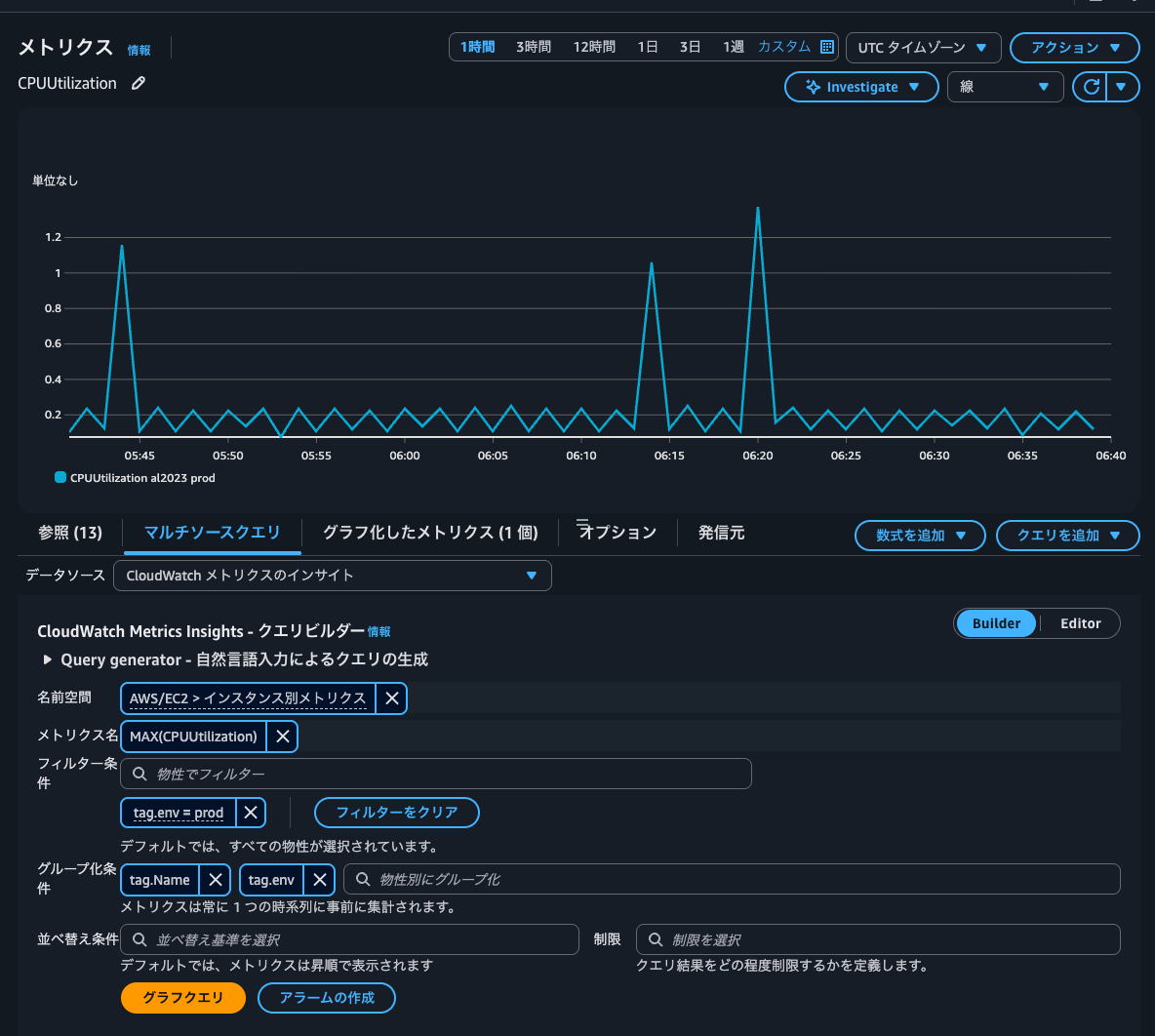Screen dimensions: 1155x1036
Task: Select the 12時間 time range
Action: pyautogui.click(x=594, y=47)
